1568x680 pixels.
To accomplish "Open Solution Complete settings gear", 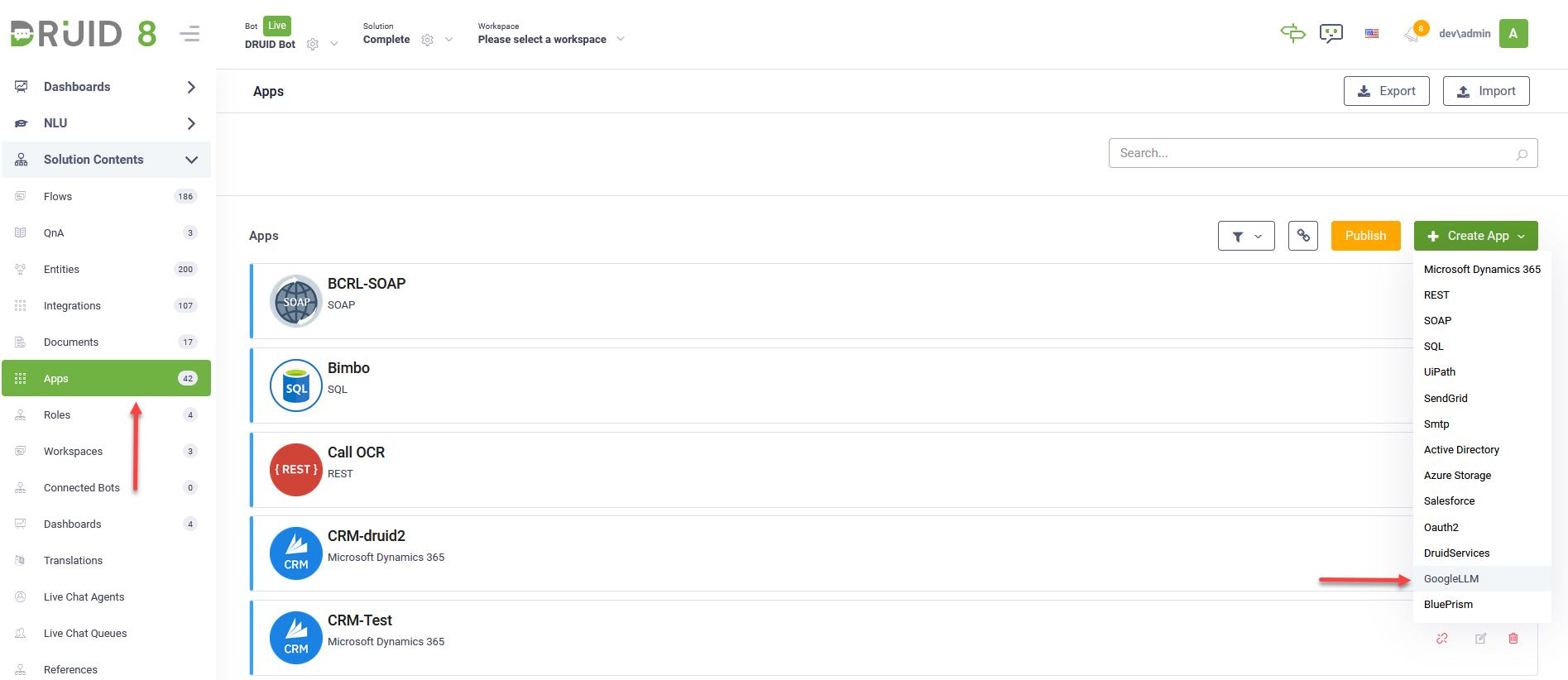I will [x=427, y=40].
